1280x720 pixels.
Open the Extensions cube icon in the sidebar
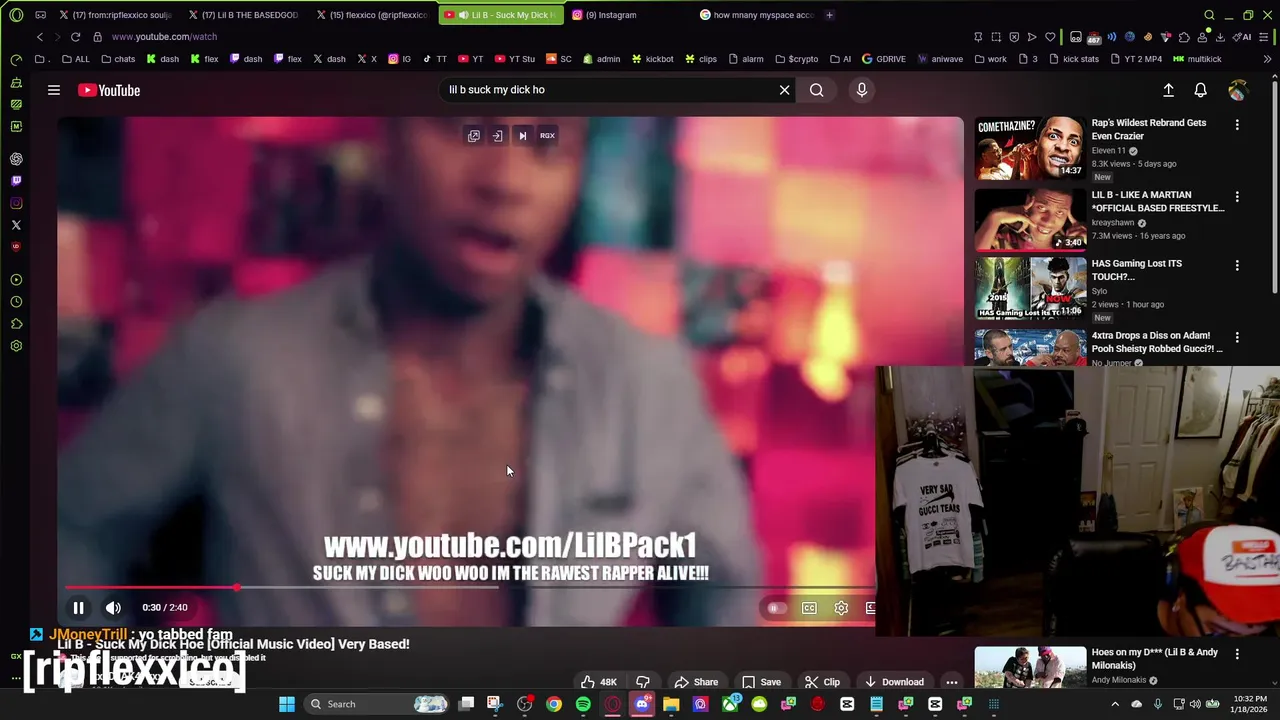click(16, 324)
